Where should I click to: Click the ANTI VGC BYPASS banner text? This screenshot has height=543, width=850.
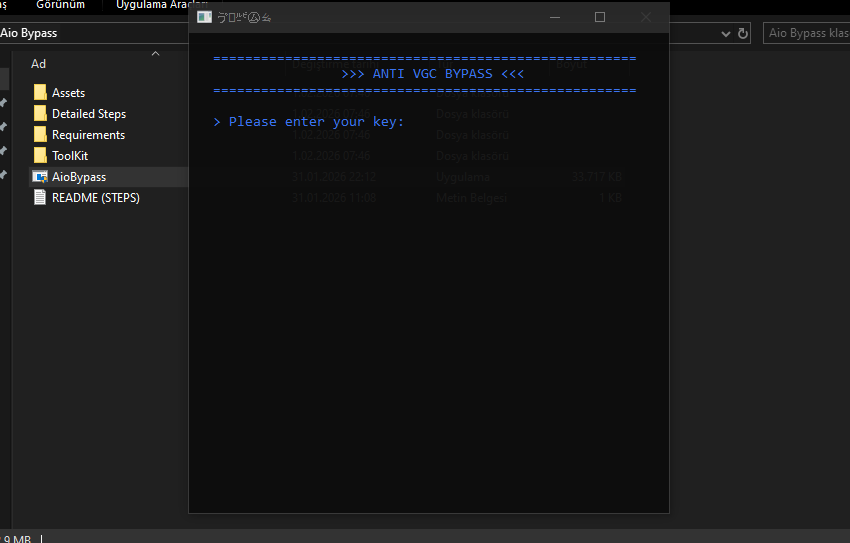(x=433, y=74)
